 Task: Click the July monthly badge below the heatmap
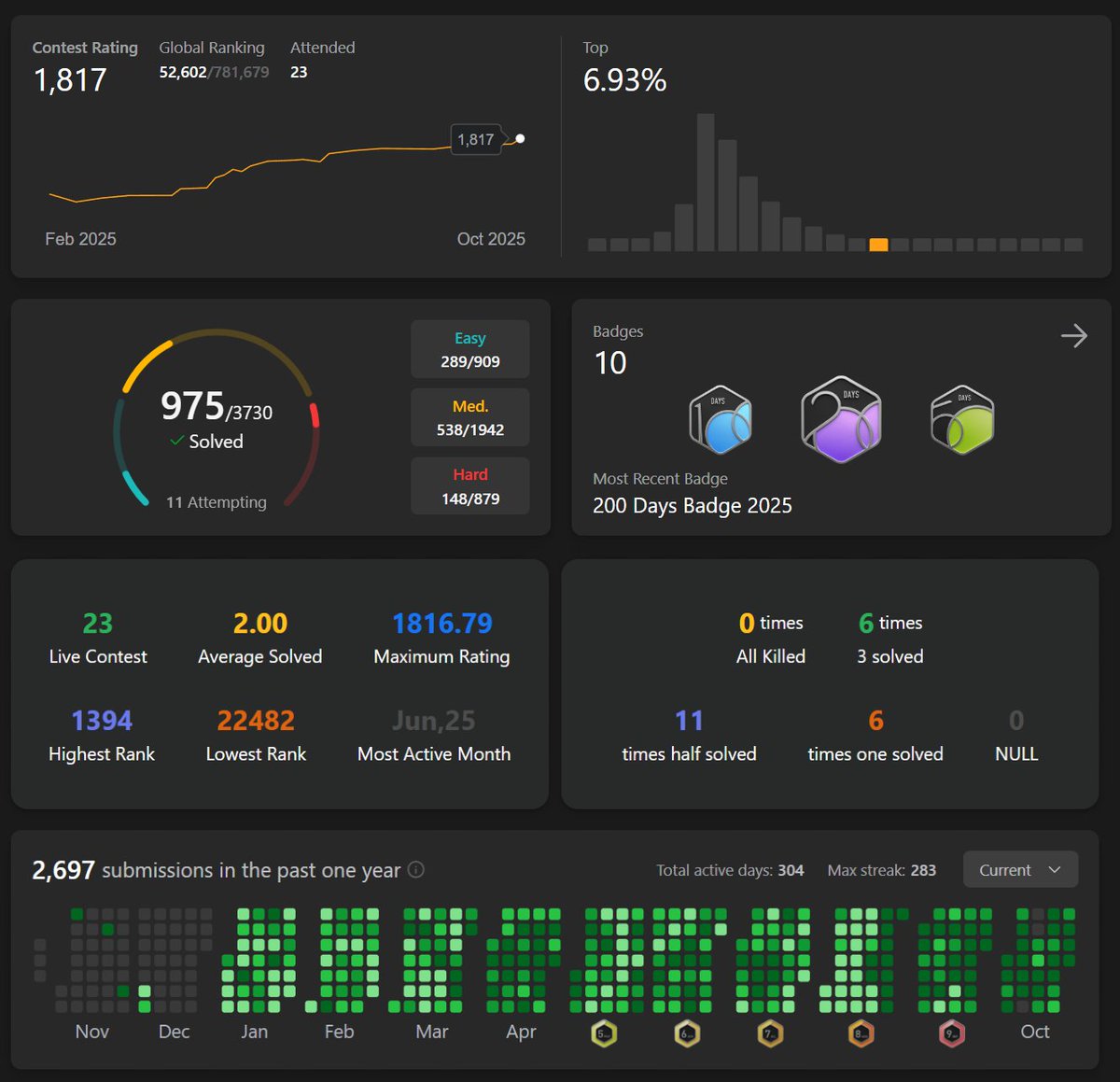coord(772,1033)
